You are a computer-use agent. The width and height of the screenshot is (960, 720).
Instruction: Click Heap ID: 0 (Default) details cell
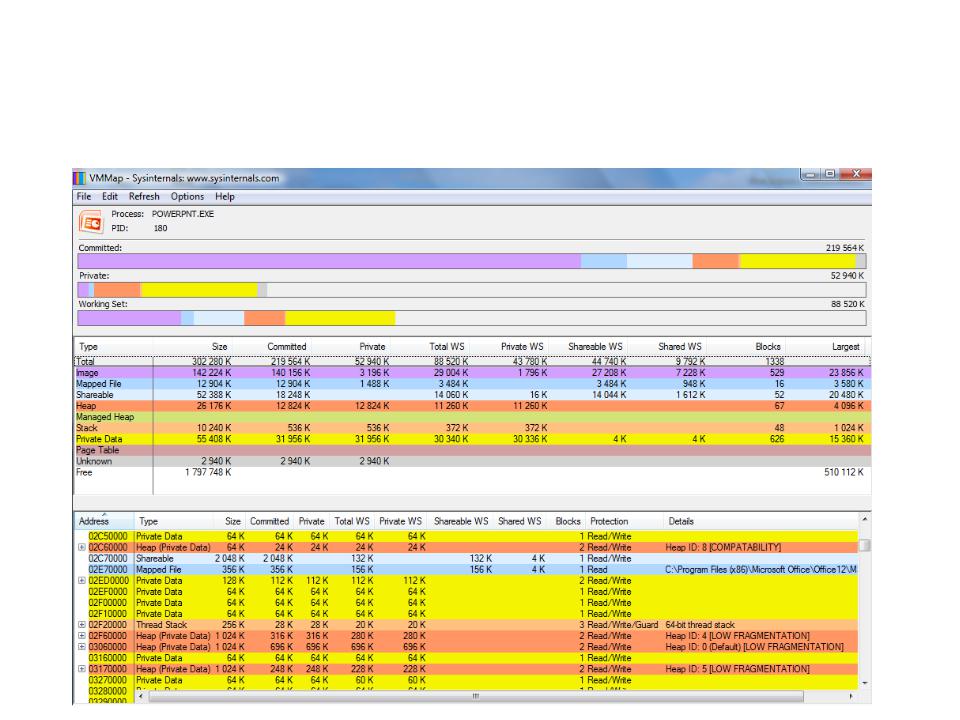pyautogui.click(x=754, y=647)
